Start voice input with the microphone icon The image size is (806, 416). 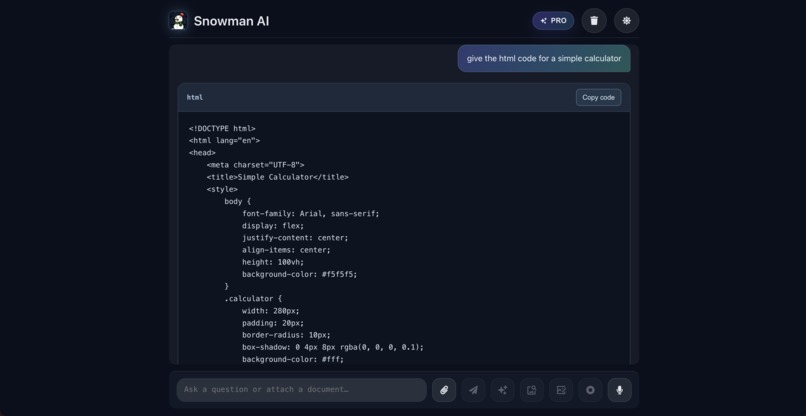(619, 390)
